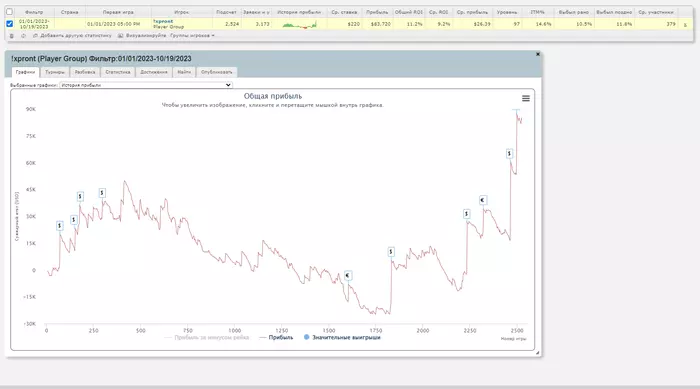Open the chart hamburger context menu
Image resolution: width=700 pixels, height=389 pixels.
(526, 98)
